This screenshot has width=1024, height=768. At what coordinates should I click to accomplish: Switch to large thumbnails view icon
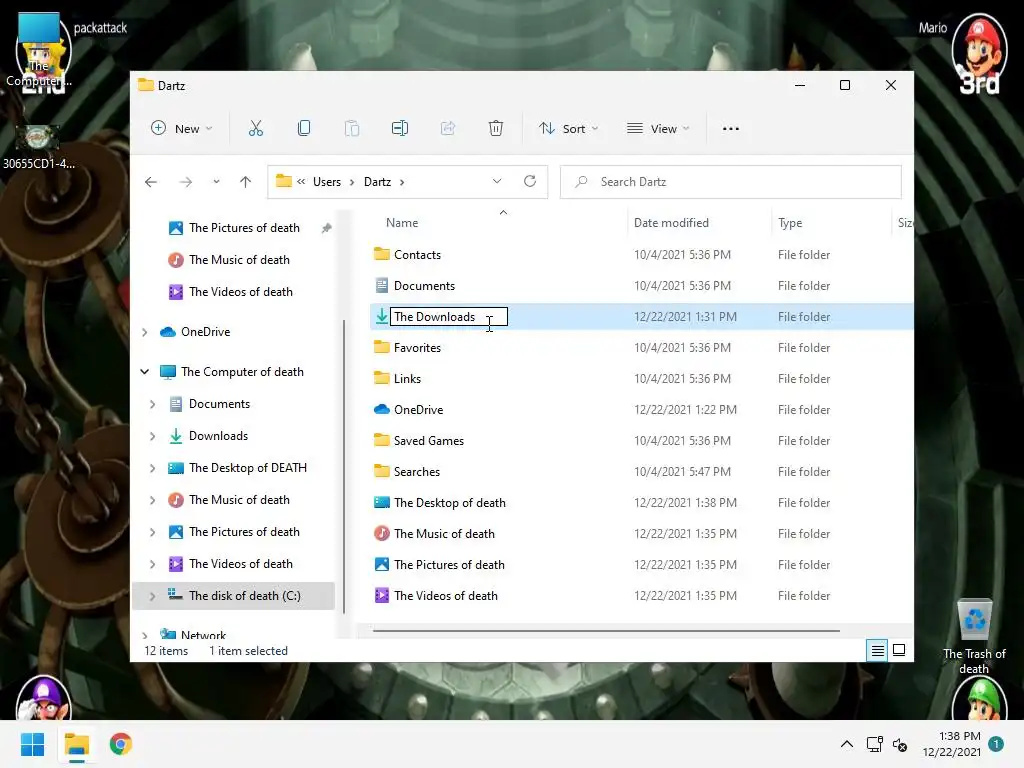coord(899,650)
